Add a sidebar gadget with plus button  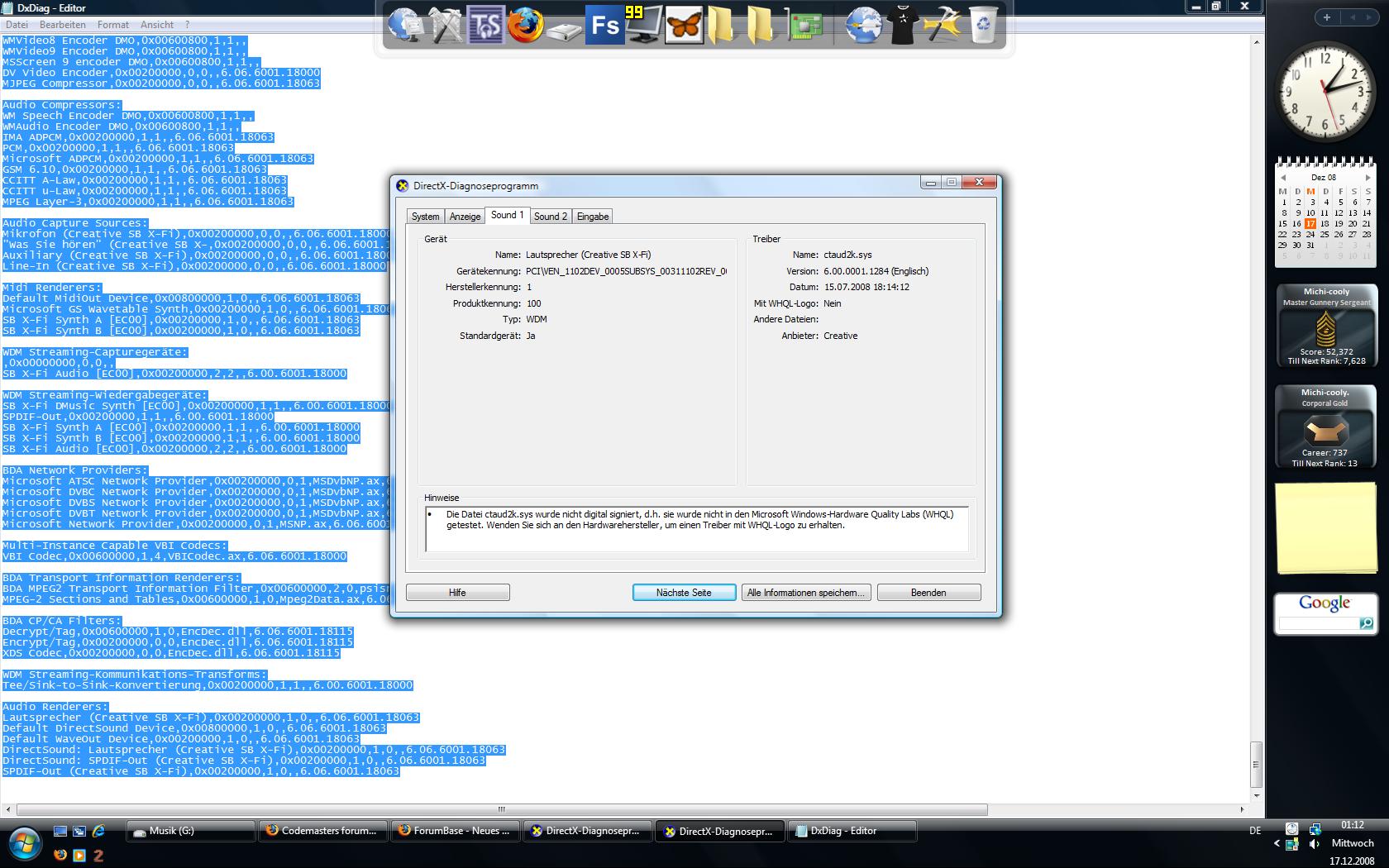pyautogui.click(x=1327, y=17)
